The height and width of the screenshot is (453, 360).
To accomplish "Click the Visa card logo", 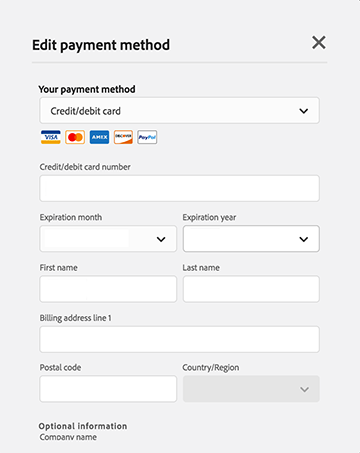I will click(x=51, y=137).
